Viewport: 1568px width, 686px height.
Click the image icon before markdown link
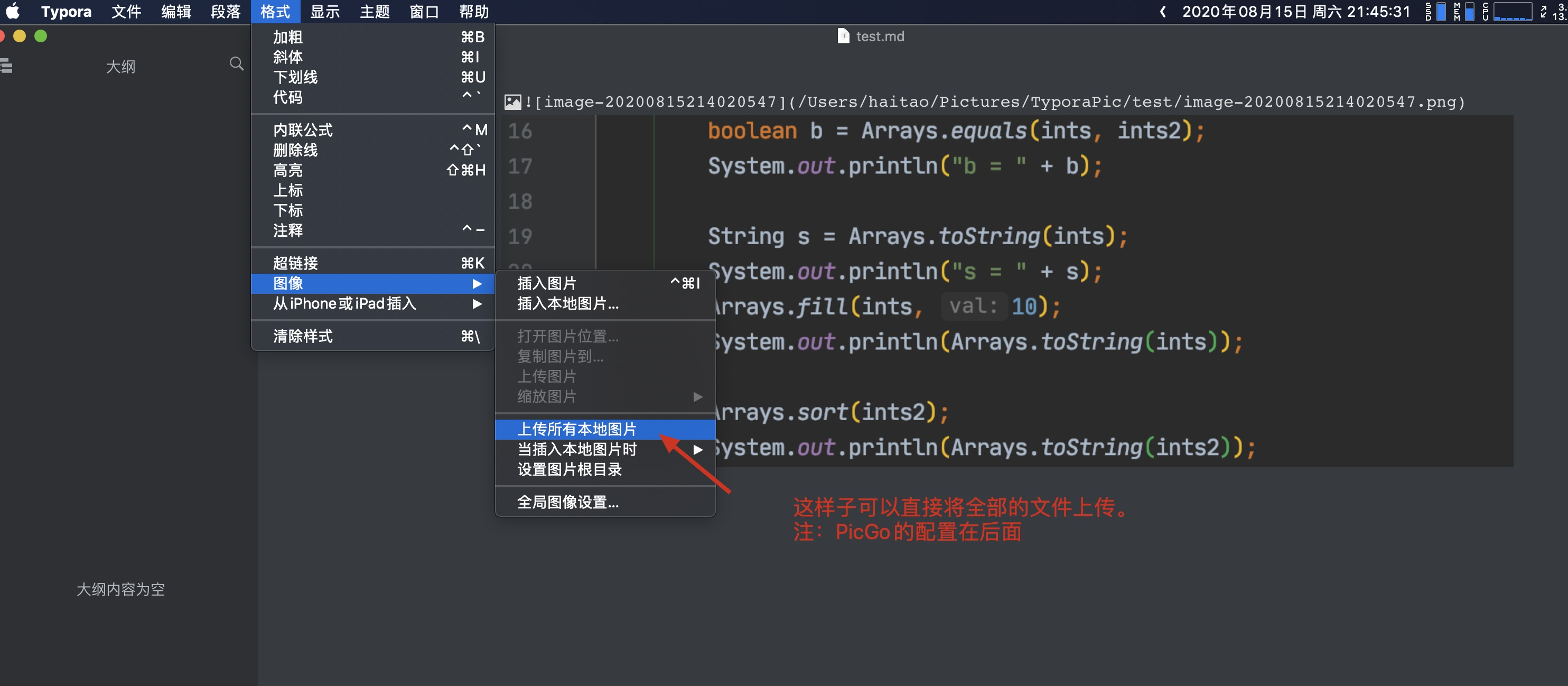512,101
